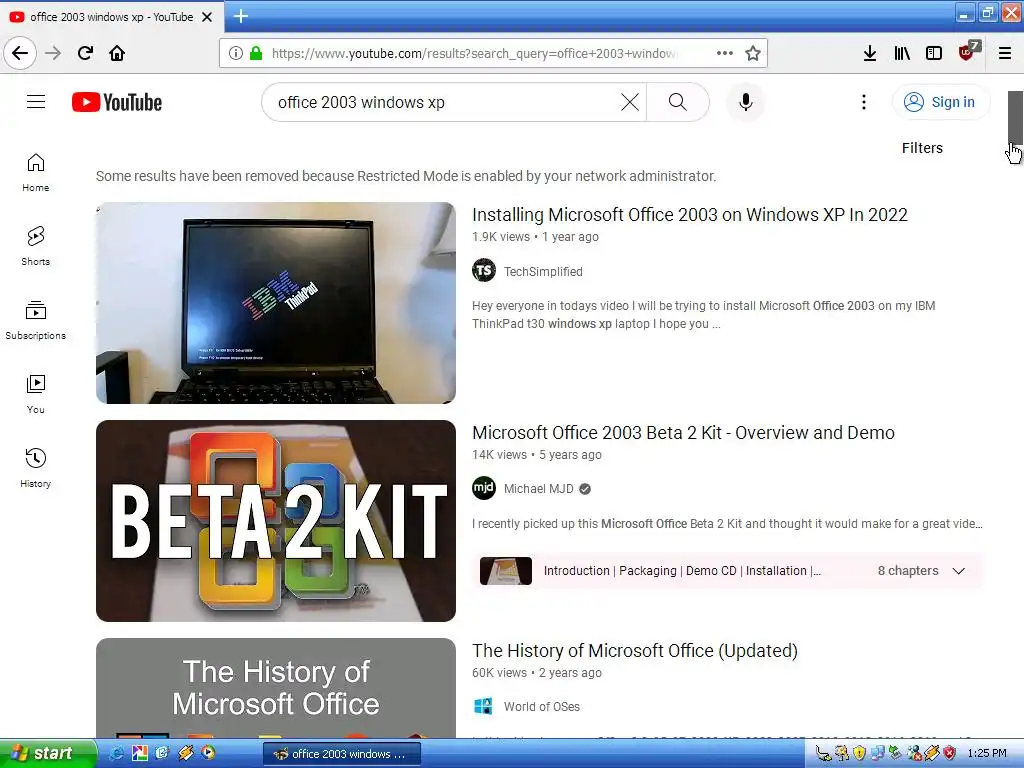
Task: Click the green padlock security icon
Action: click(x=256, y=53)
